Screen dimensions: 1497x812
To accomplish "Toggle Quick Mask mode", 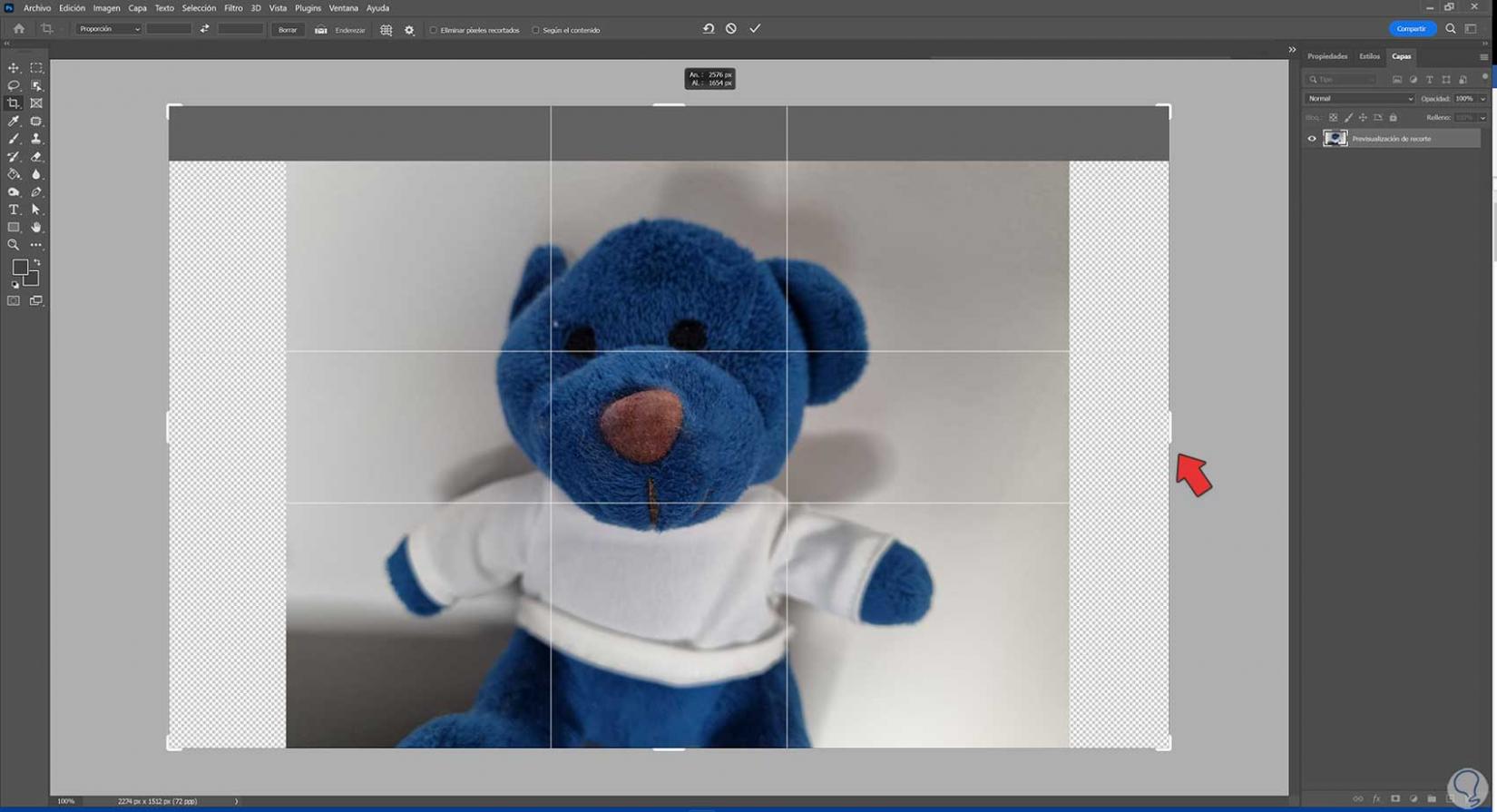I will pos(14,301).
